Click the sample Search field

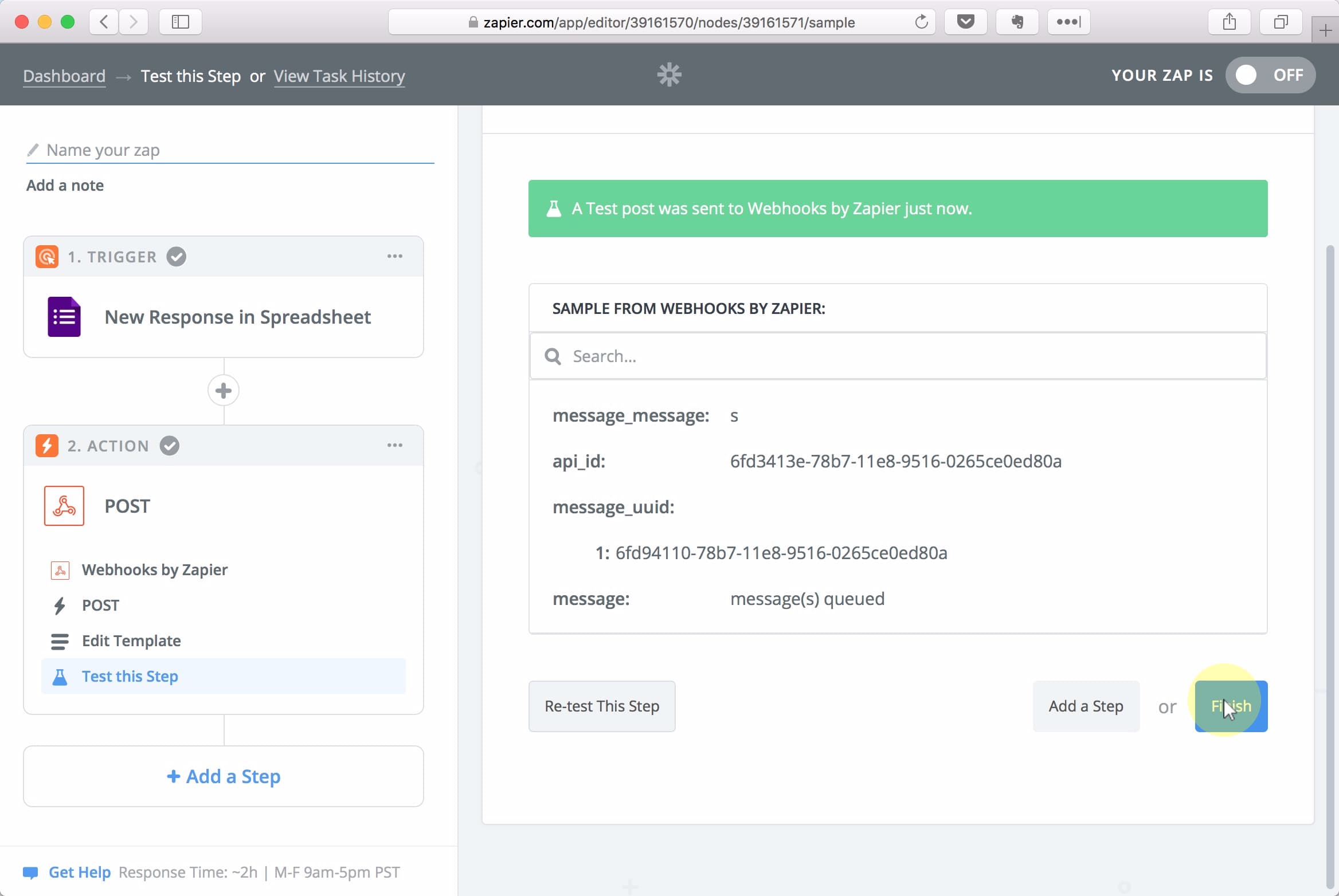(x=898, y=356)
